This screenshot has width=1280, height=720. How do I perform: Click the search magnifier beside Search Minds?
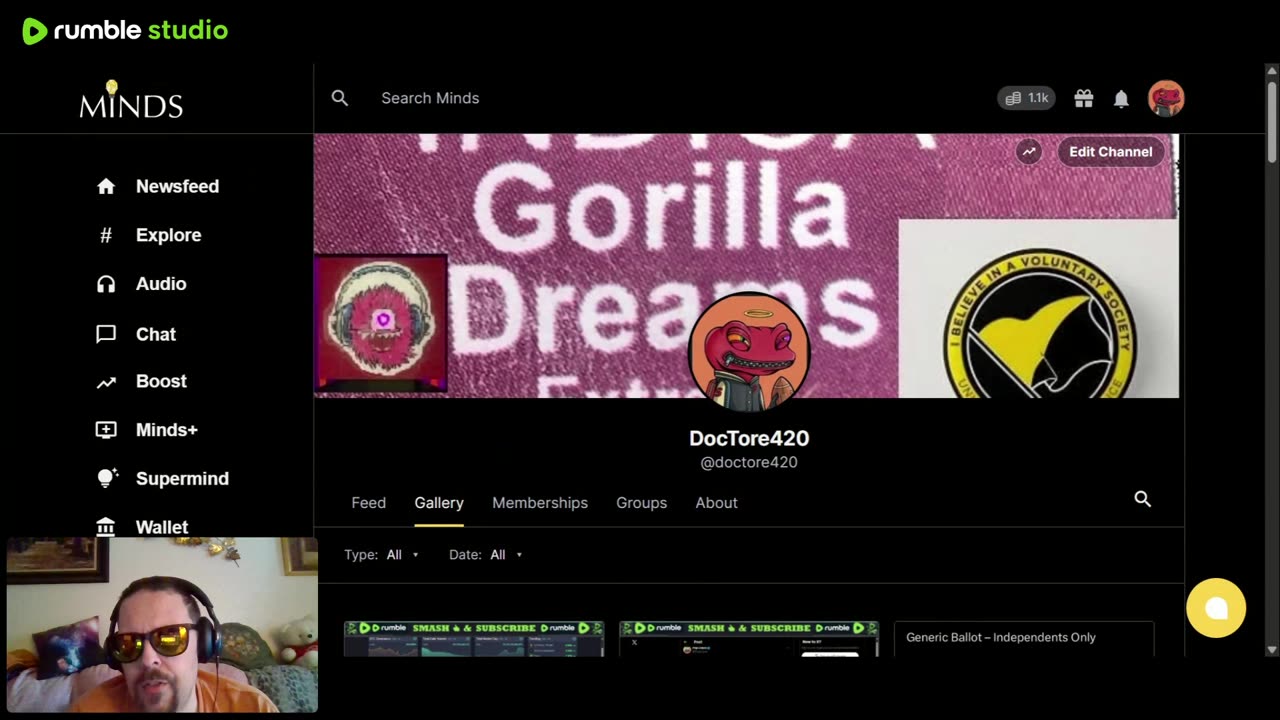(x=340, y=98)
